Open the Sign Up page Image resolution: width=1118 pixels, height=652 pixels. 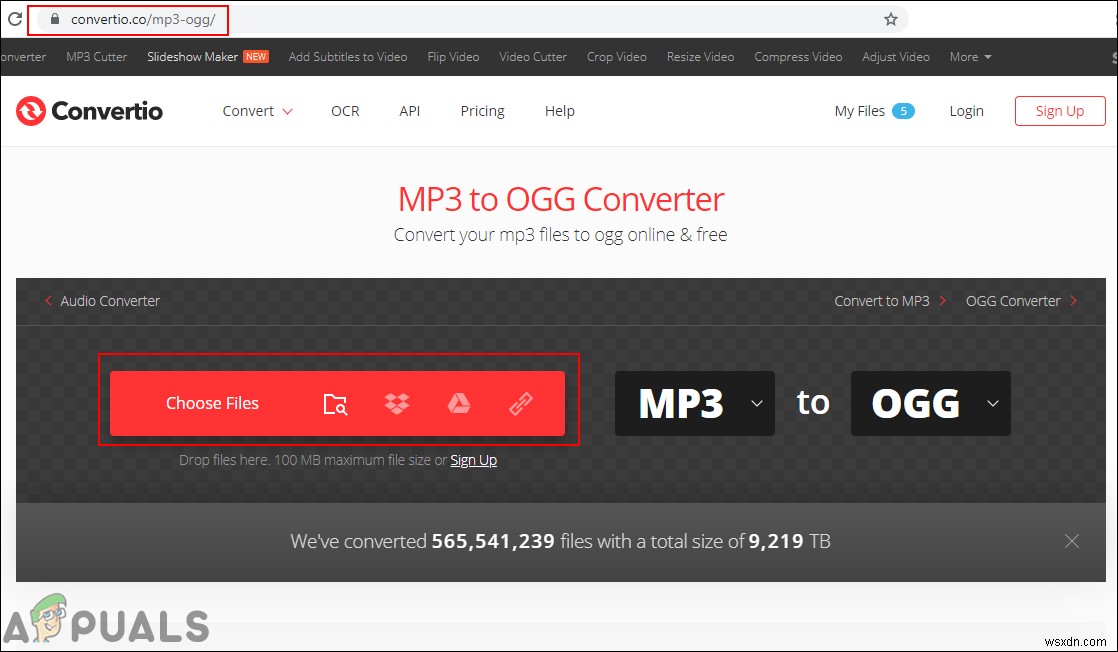tap(1059, 111)
